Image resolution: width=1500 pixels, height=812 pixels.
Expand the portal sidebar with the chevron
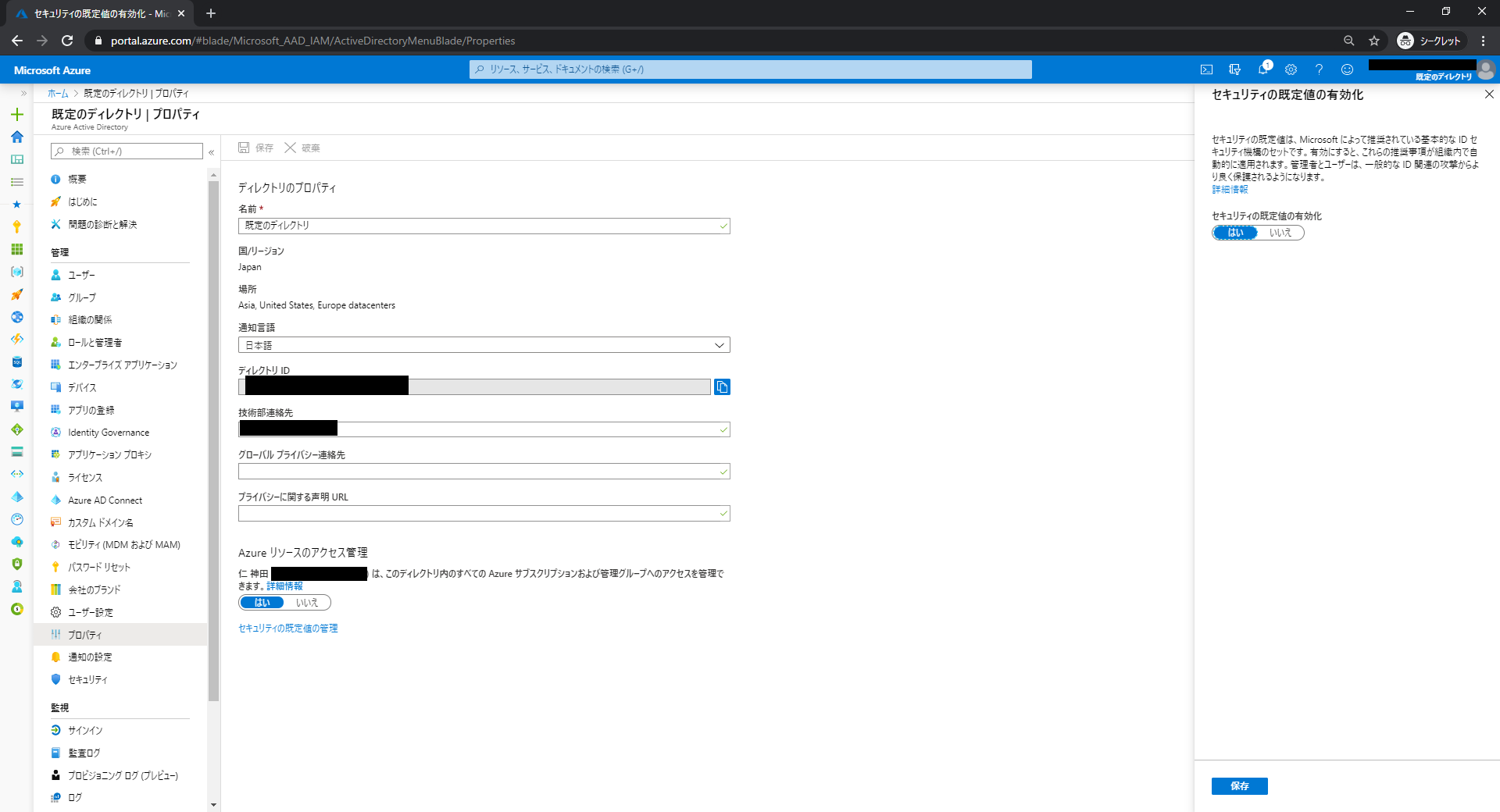point(23,94)
